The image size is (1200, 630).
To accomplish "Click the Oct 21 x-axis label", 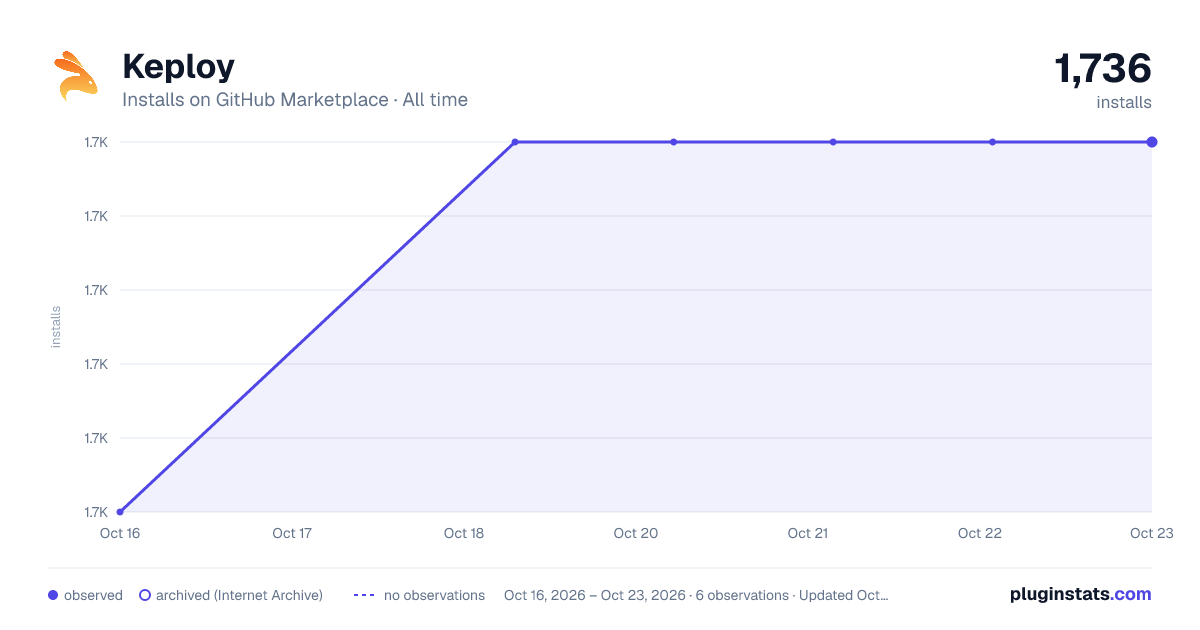I will [807, 533].
